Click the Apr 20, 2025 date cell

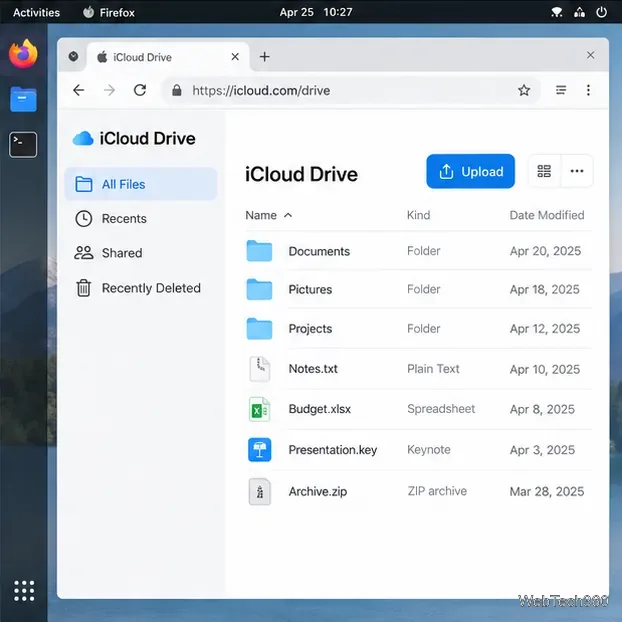(545, 251)
